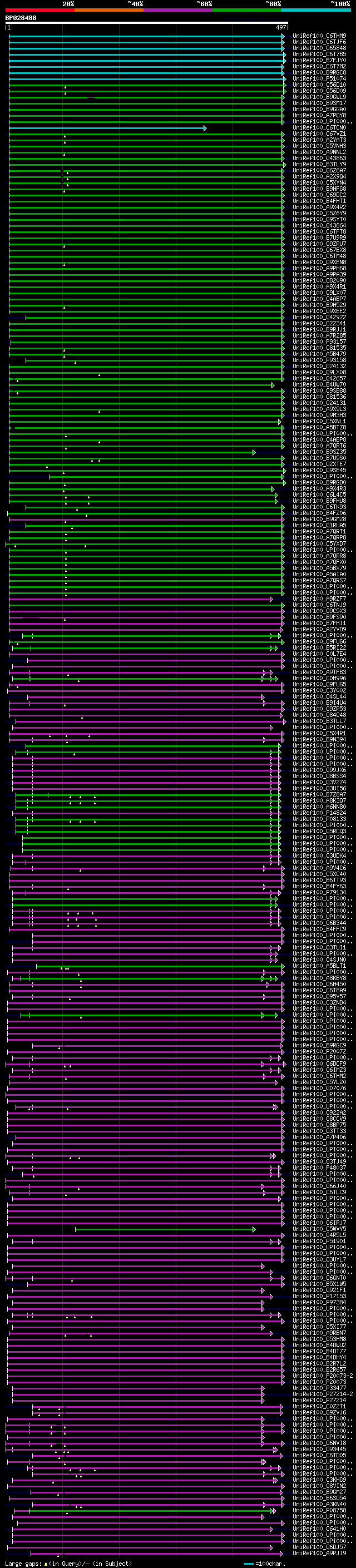Screen dimensions: 356x1568
Task: Open hit UniRef100_Q9ZVJ6
Action: [x=319, y=1412]
